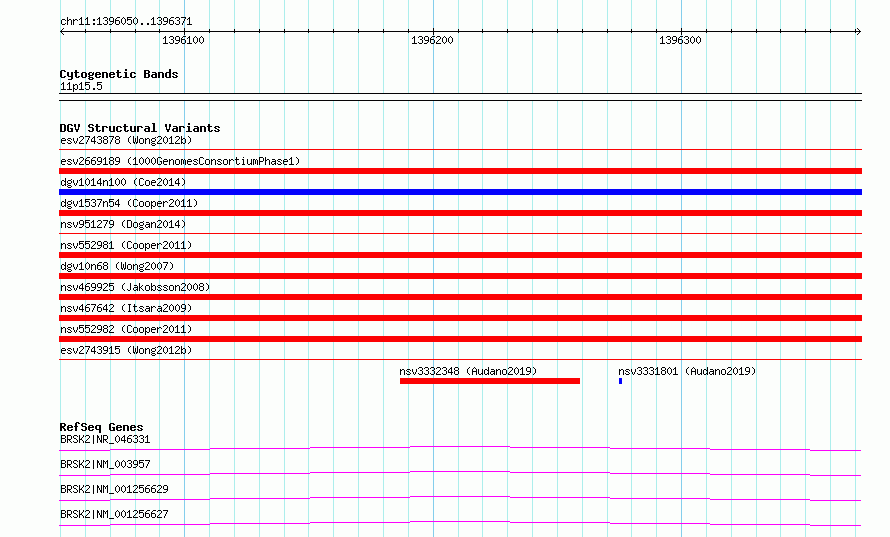Open variant dgv10n68 (Wong2007)
This screenshot has height=537, width=890.
(x=117, y=266)
